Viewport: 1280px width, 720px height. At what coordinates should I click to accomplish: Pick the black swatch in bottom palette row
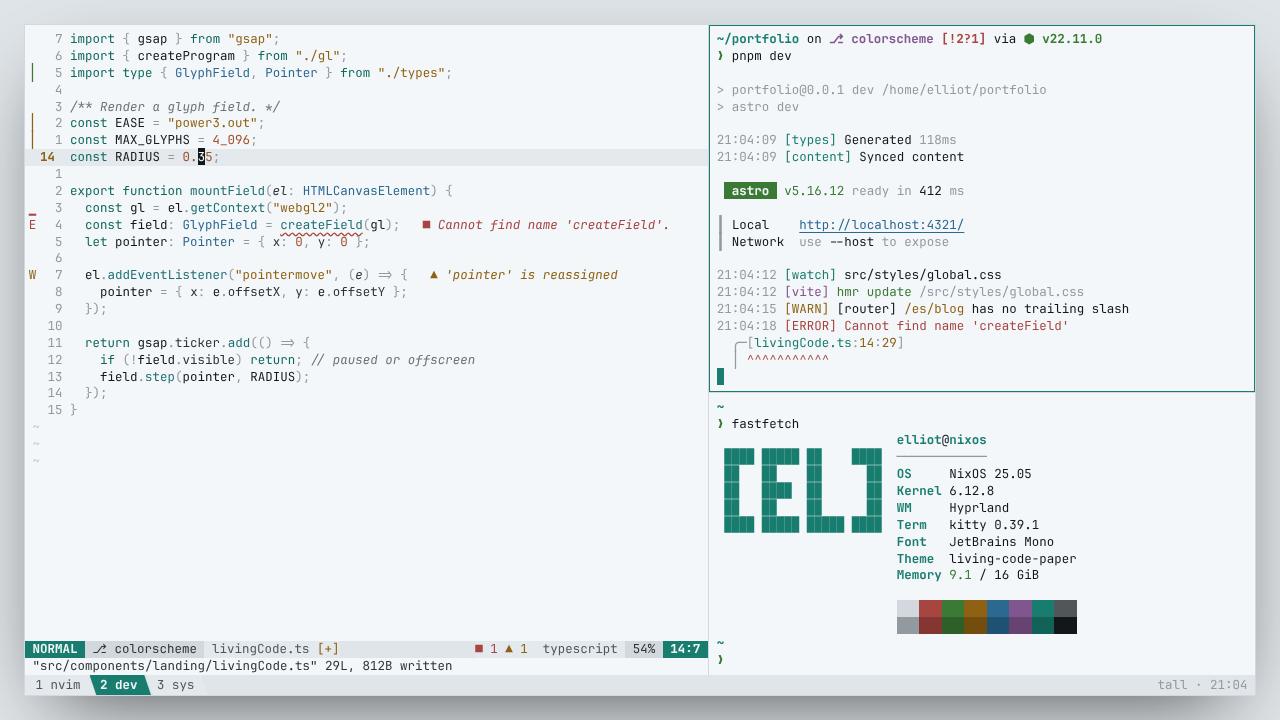pyautogui.click(x=1065, y=625)
